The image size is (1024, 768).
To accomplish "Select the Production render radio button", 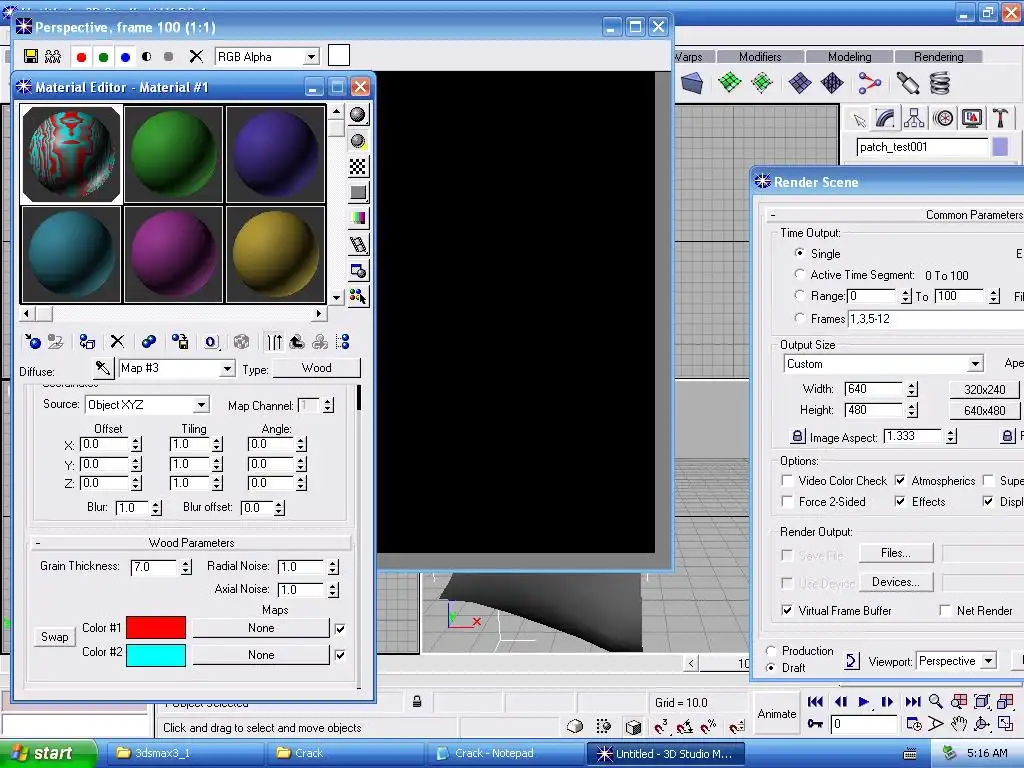I will [771, 650].
